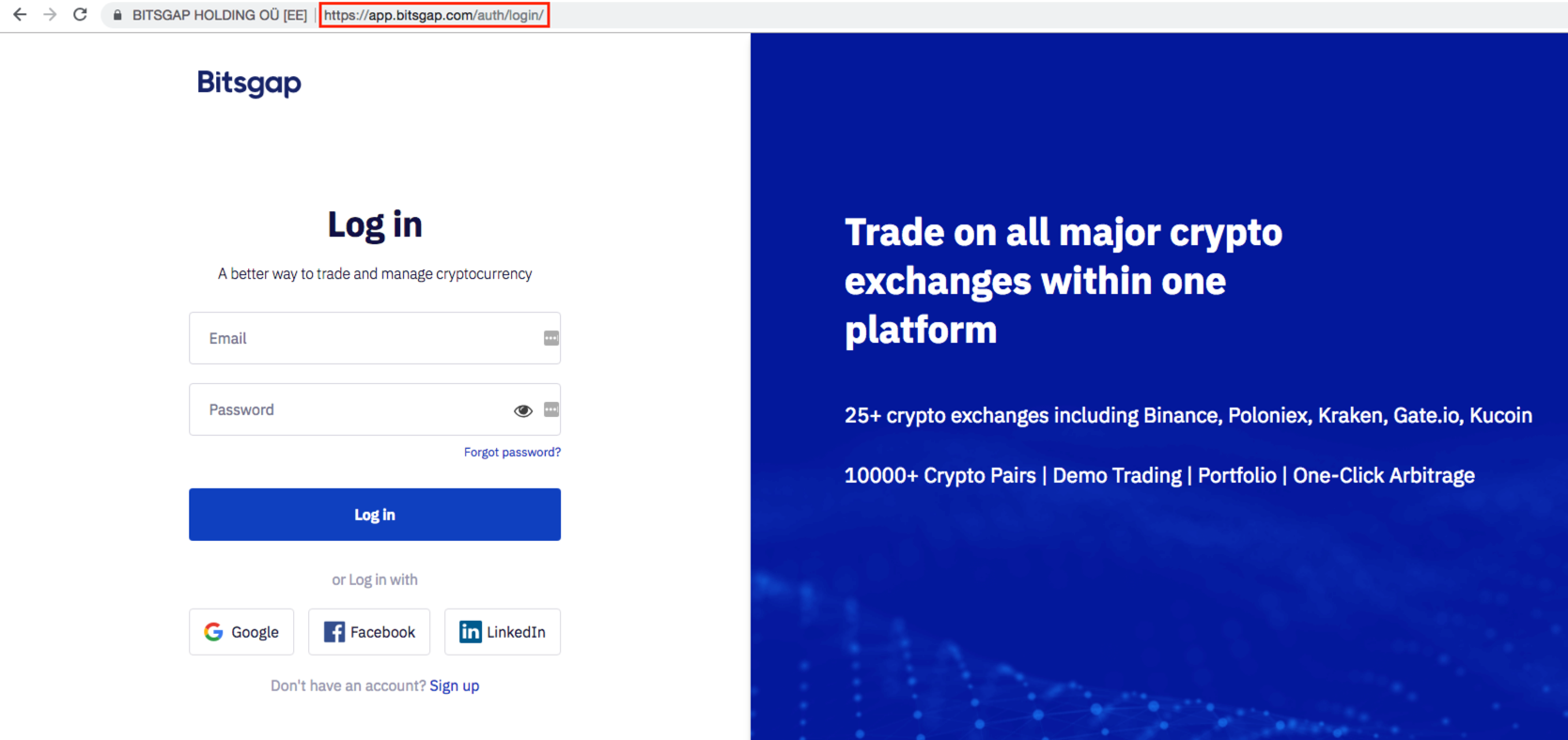Click the BITSGAP HOLDING OÜ certificate label
The image size is (1568, 740).
pos(220,15)
